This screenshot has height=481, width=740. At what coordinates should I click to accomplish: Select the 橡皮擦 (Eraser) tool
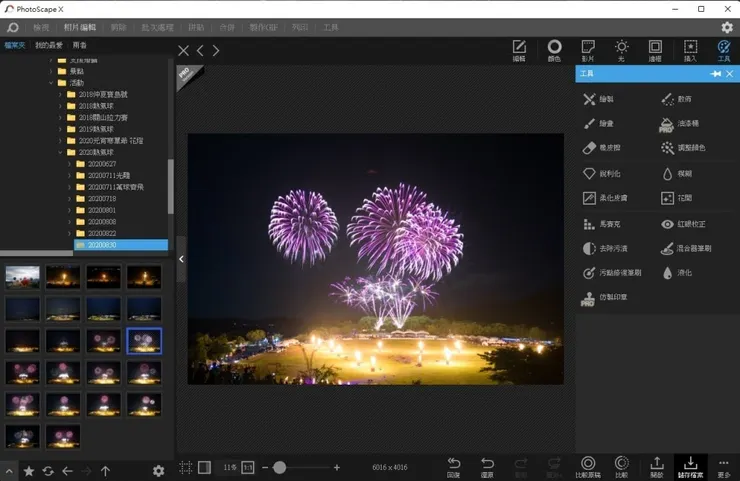point(603,148)
